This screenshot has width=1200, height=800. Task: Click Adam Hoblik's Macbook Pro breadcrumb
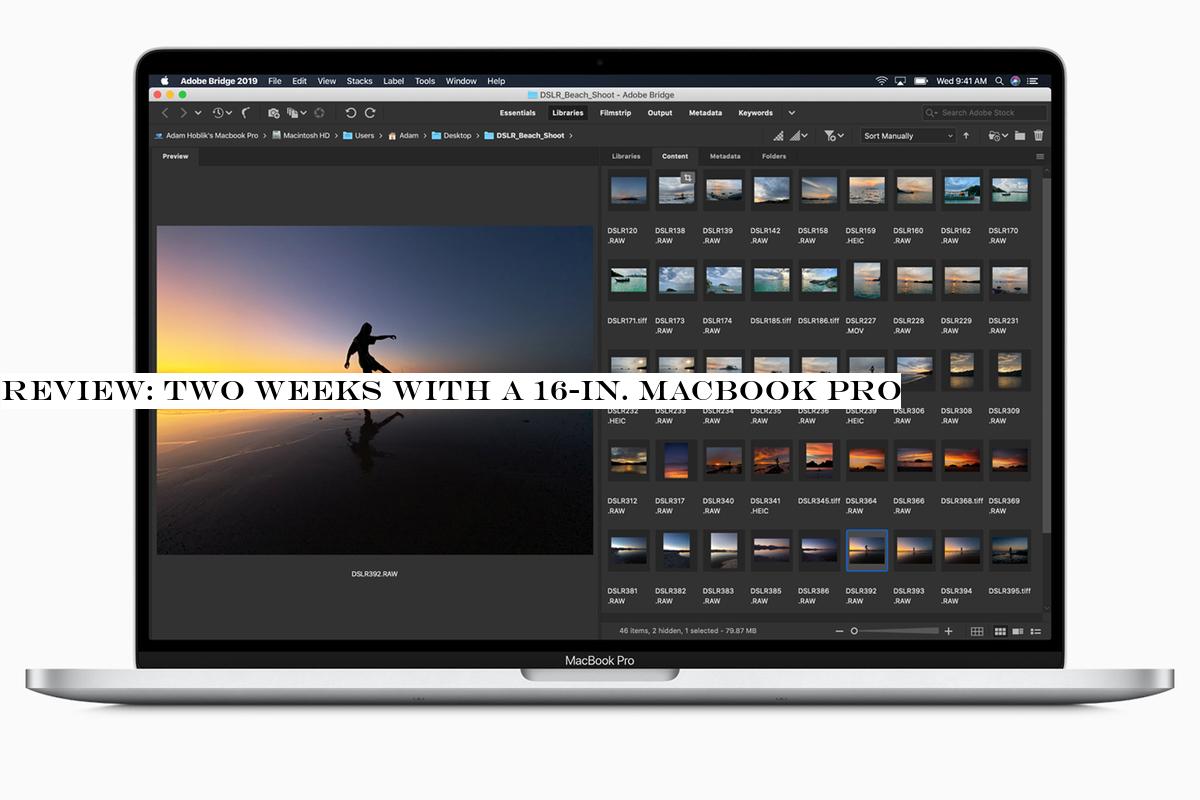(x=206, y=135)
